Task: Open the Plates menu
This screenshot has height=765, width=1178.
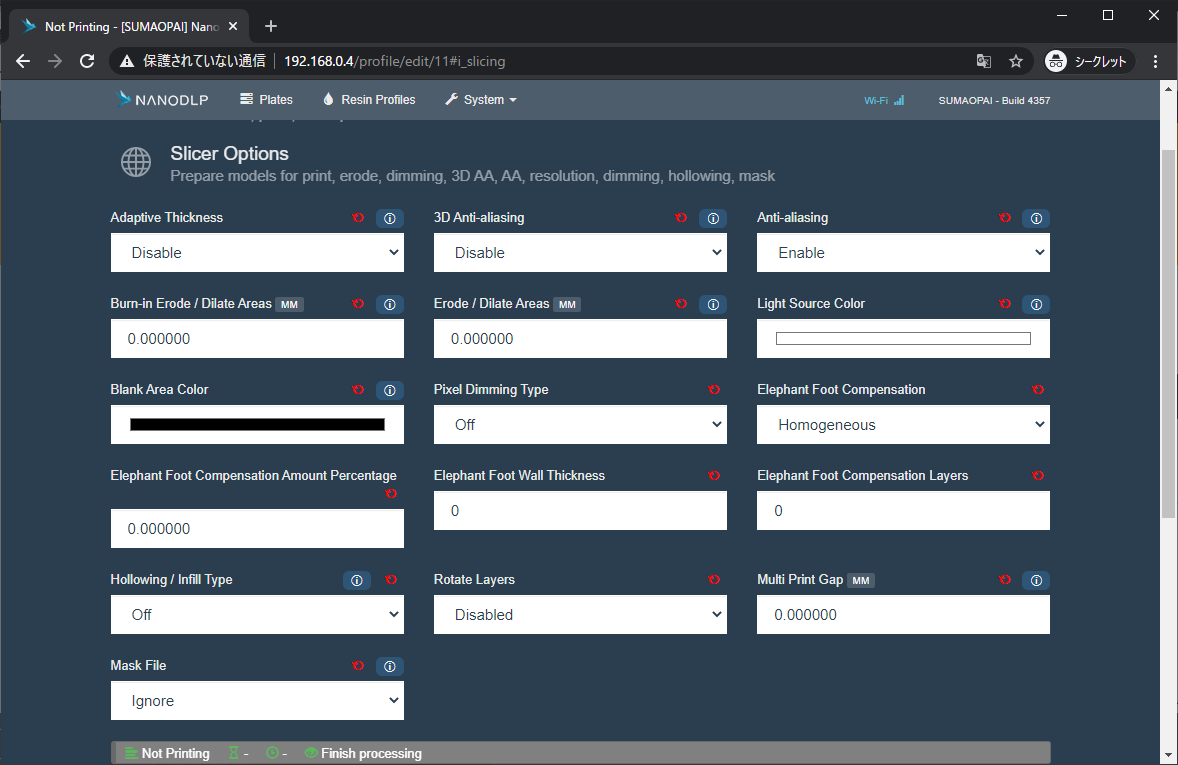Action: (x=266, y=99)
